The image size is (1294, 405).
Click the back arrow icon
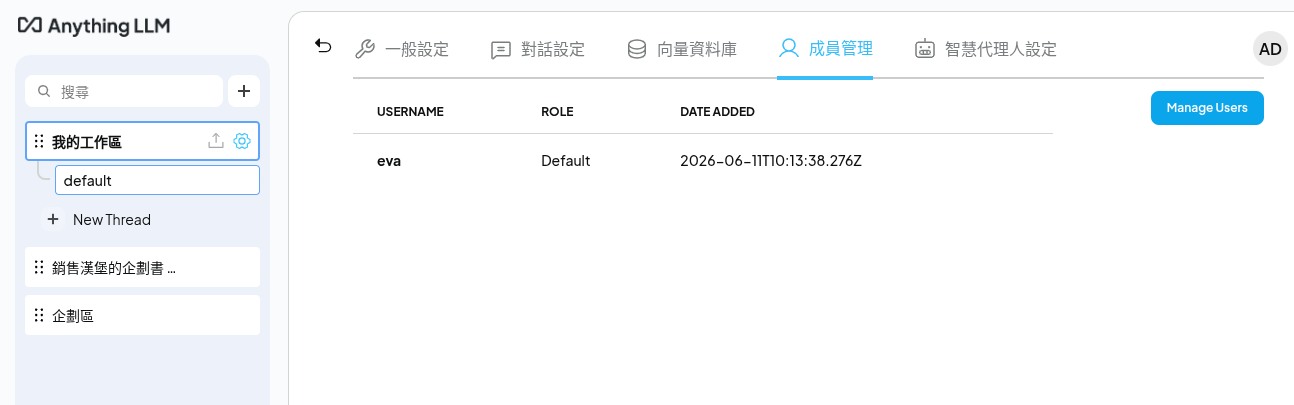pos(323,46)
